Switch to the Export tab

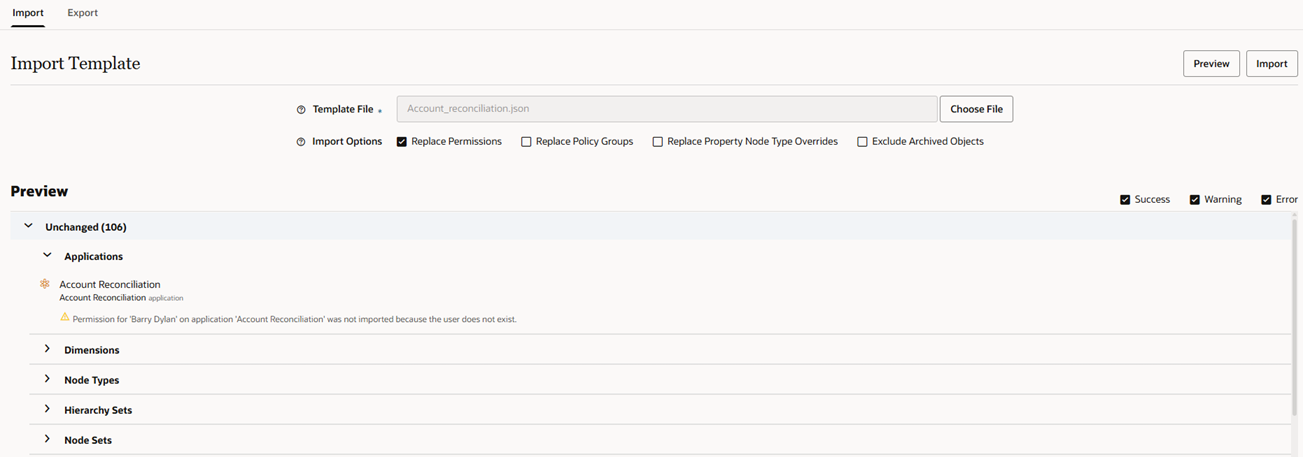83,13
